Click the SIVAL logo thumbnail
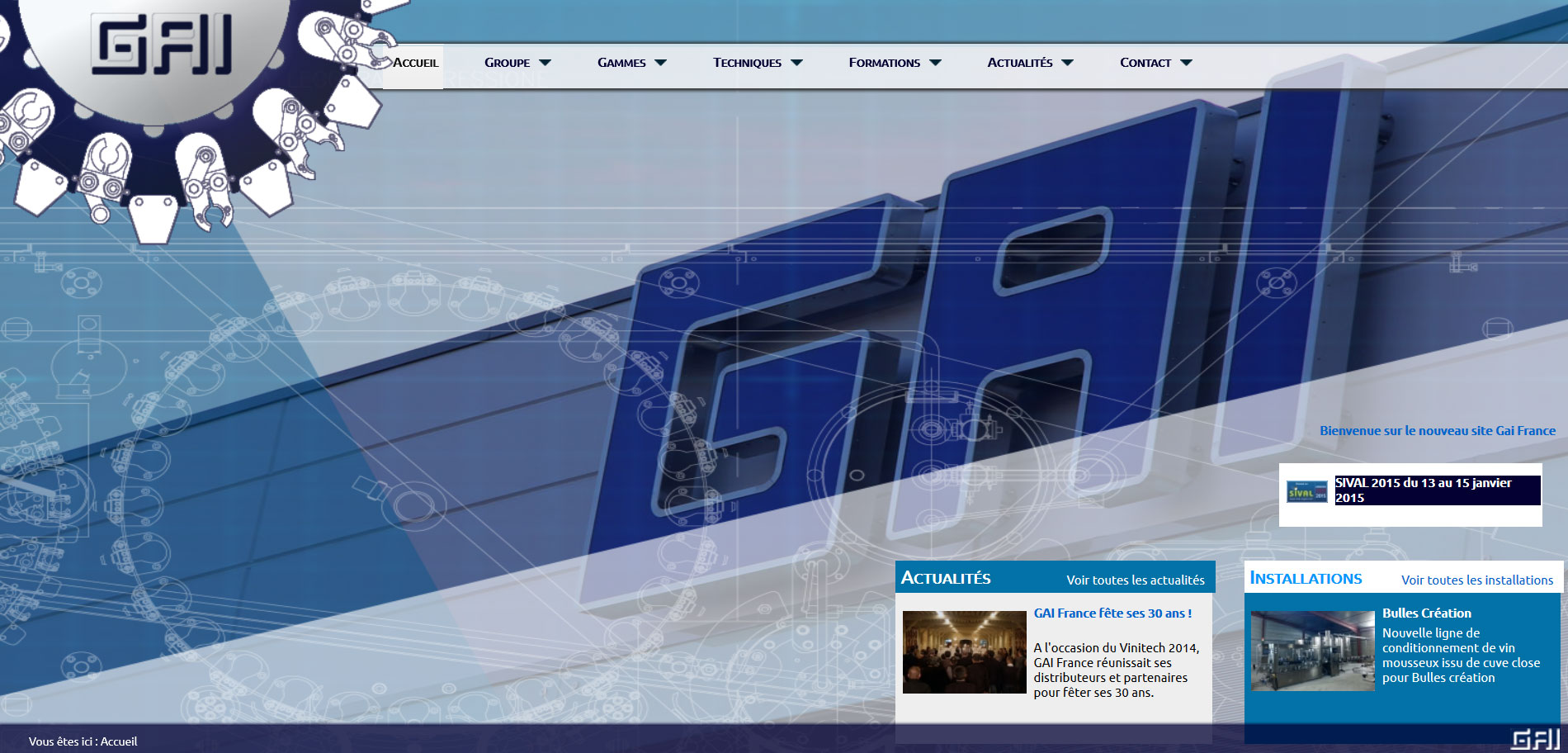The image size is (1568, 753). (1307, 492)
